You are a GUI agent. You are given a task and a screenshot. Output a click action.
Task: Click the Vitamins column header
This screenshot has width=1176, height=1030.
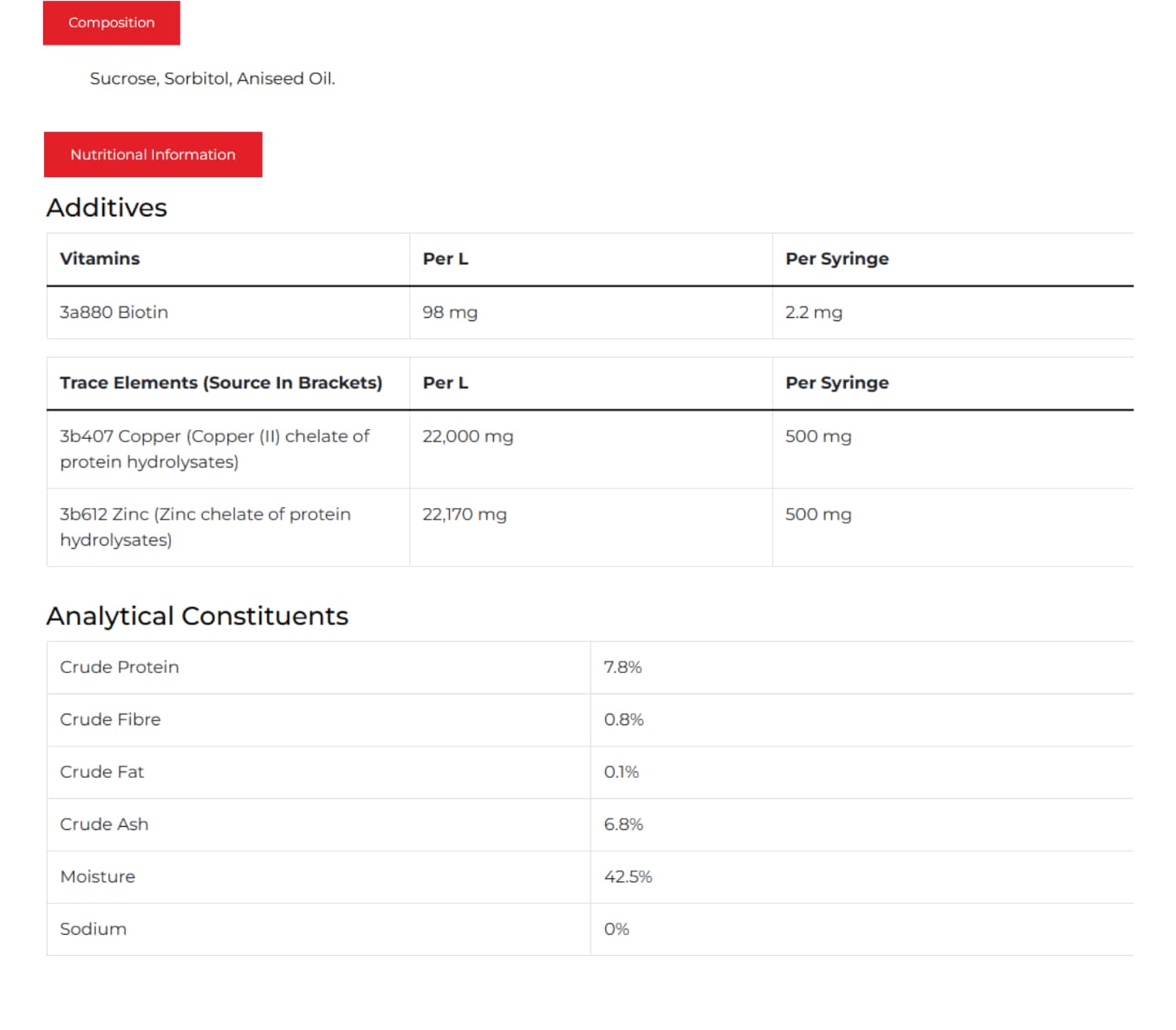pyautogui.click(x=100, y=259)
